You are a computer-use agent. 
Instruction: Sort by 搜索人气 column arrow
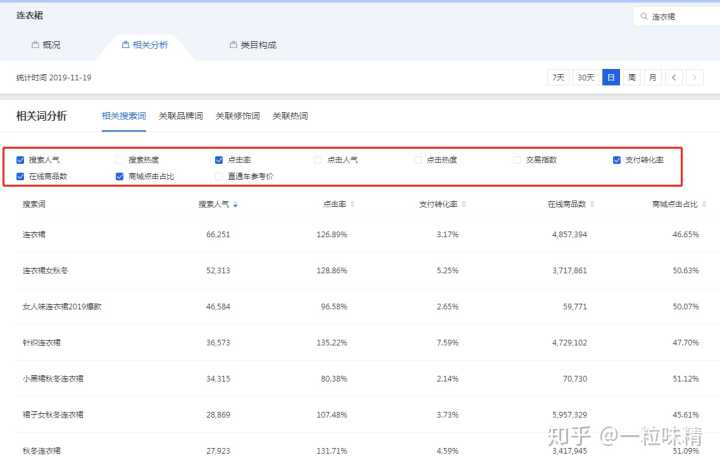[x=235, y=204]
